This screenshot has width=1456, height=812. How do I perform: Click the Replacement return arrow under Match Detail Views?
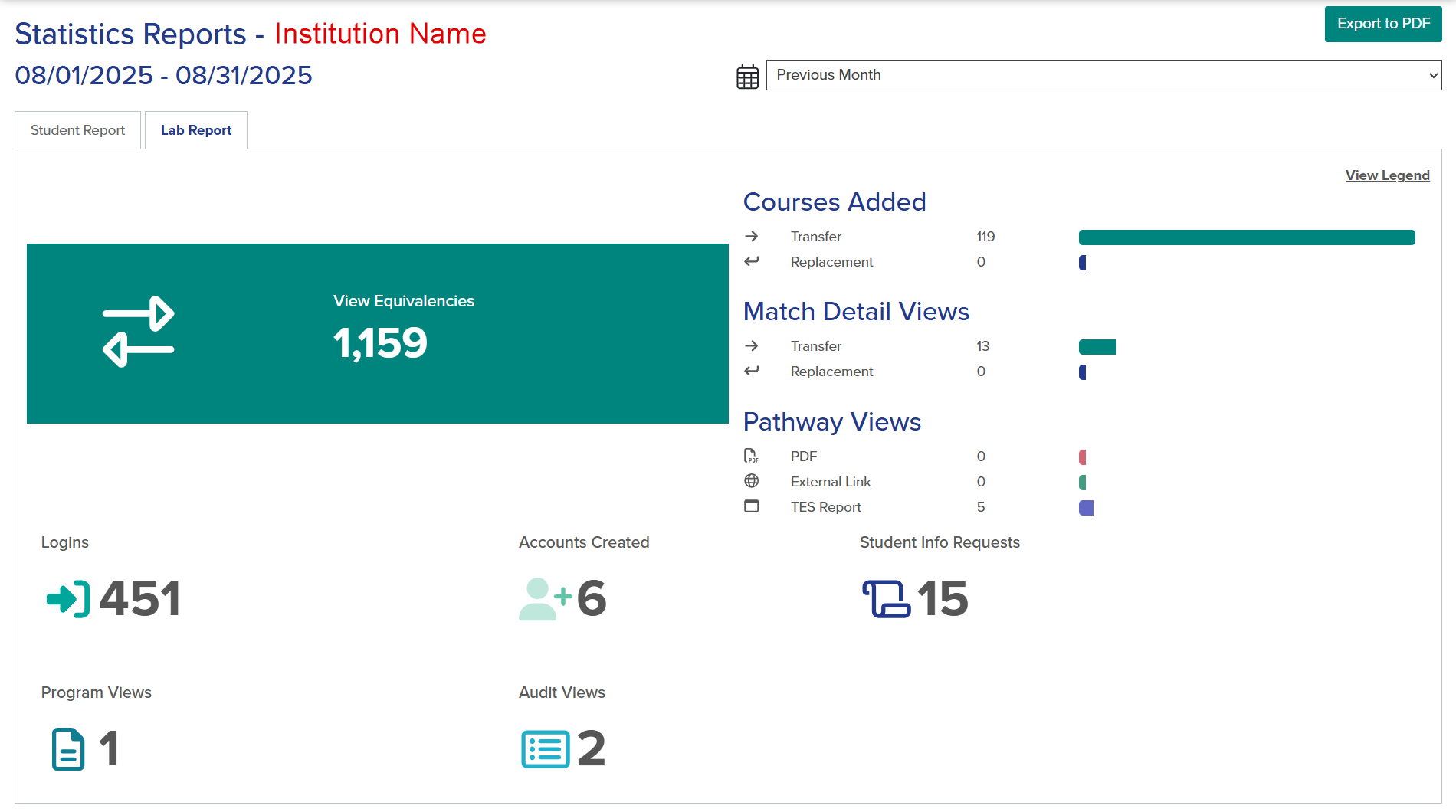click(x=753, y=371)
